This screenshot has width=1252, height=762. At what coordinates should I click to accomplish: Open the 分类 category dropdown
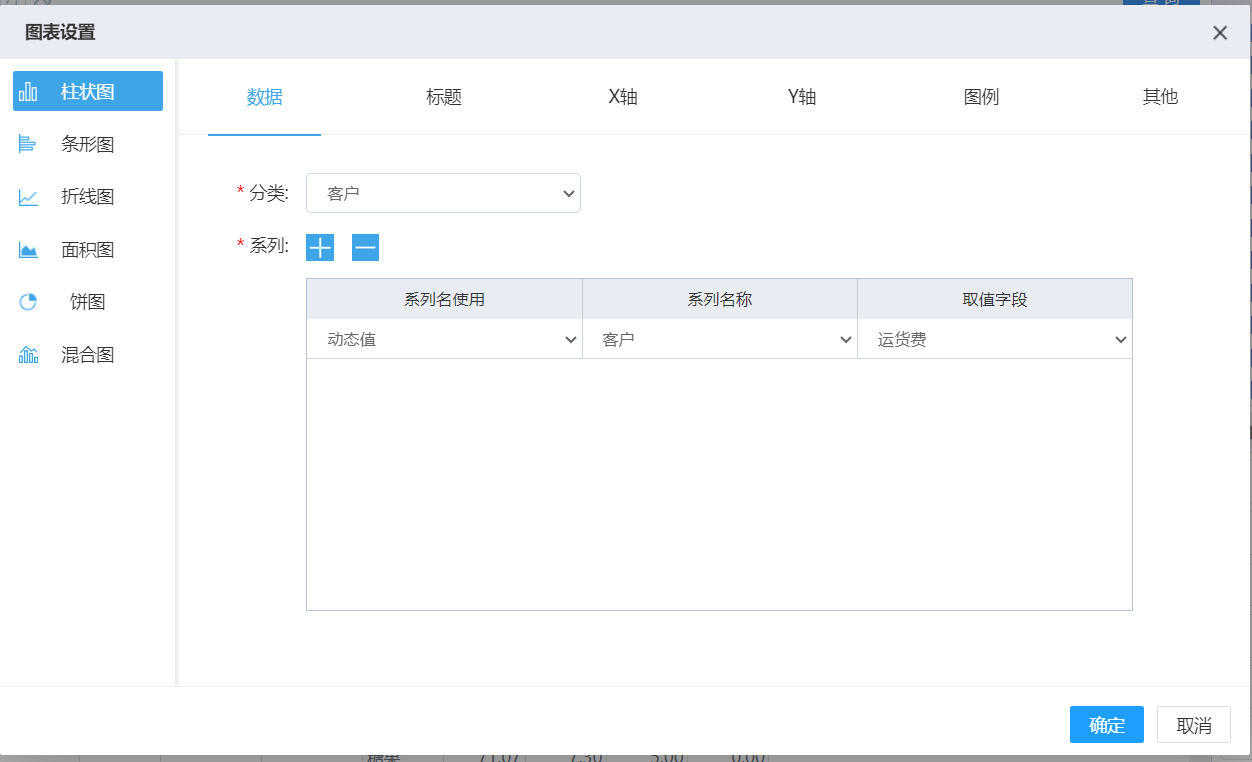[x=443, y=193]
